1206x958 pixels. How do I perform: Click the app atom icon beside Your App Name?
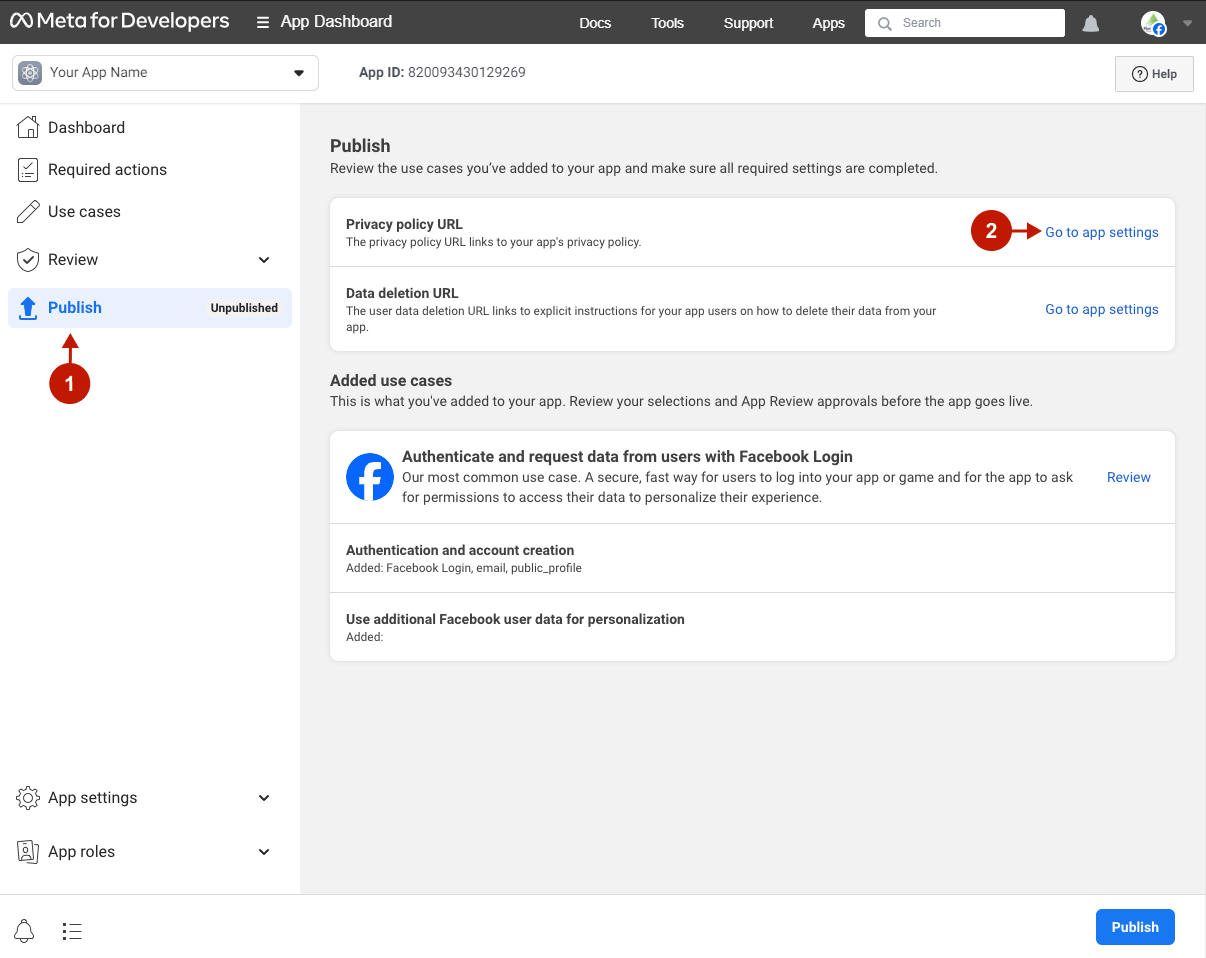pos(30,73)
